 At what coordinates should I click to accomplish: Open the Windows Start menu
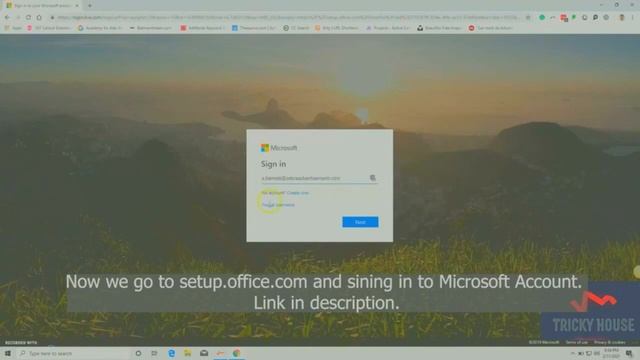(8, 353)
